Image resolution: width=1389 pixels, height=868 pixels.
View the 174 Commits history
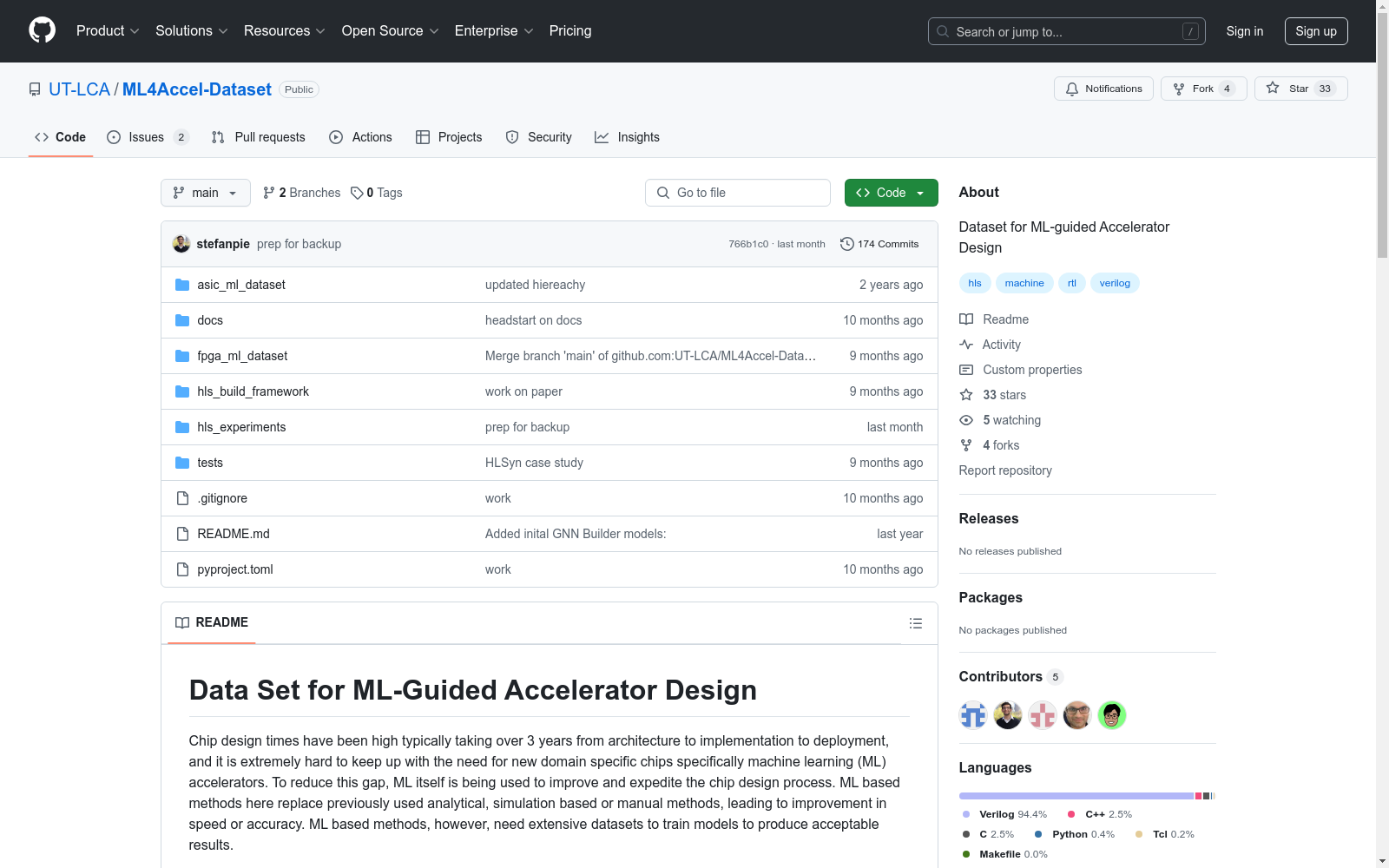(879, 244)
